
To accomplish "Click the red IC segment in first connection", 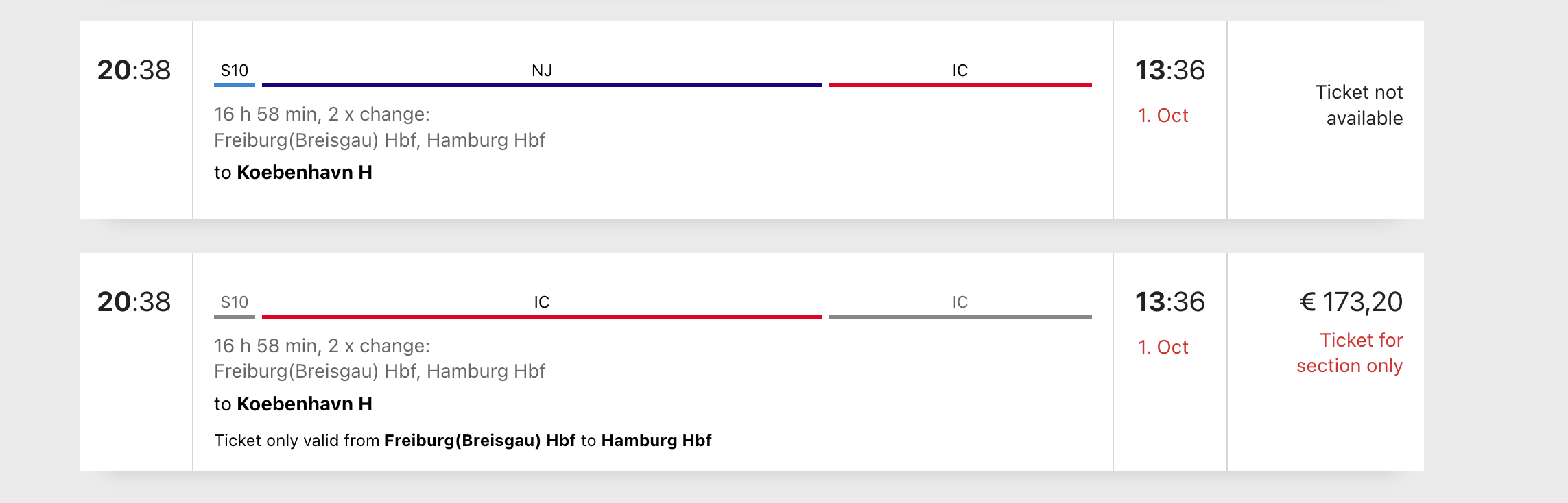I will [x=960, y=75].
